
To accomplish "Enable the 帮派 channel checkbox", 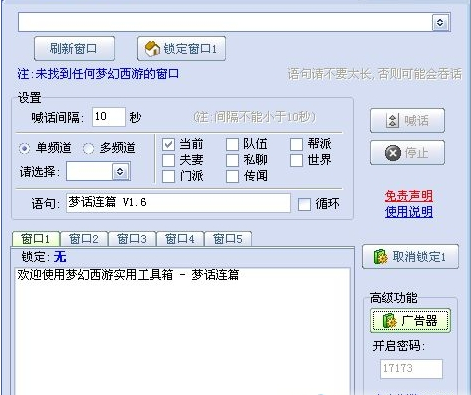I will [296, 144].
